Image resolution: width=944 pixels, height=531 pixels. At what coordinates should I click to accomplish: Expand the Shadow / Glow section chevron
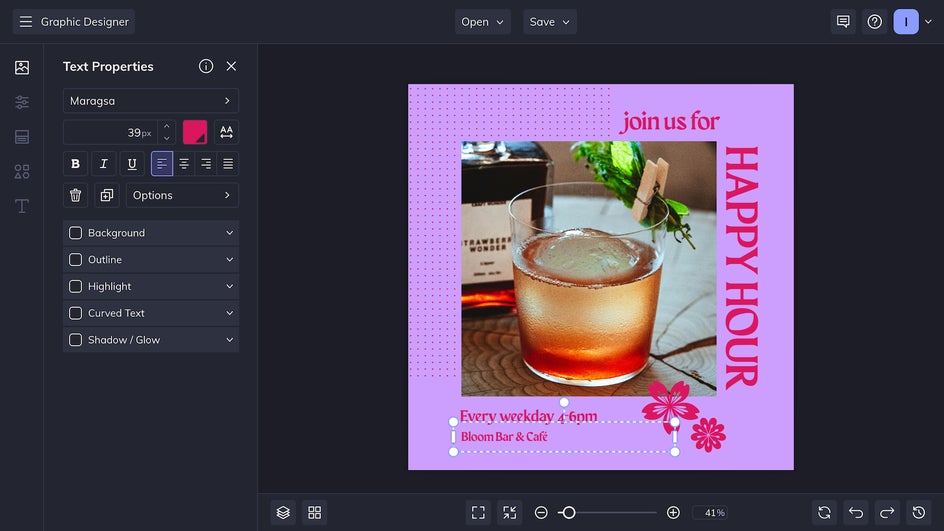pos(229,340)
